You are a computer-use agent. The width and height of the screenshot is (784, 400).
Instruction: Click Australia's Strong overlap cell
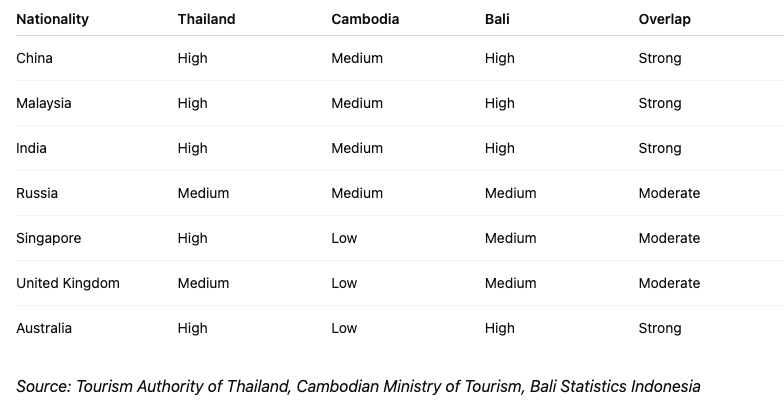(x=660, y=328)
